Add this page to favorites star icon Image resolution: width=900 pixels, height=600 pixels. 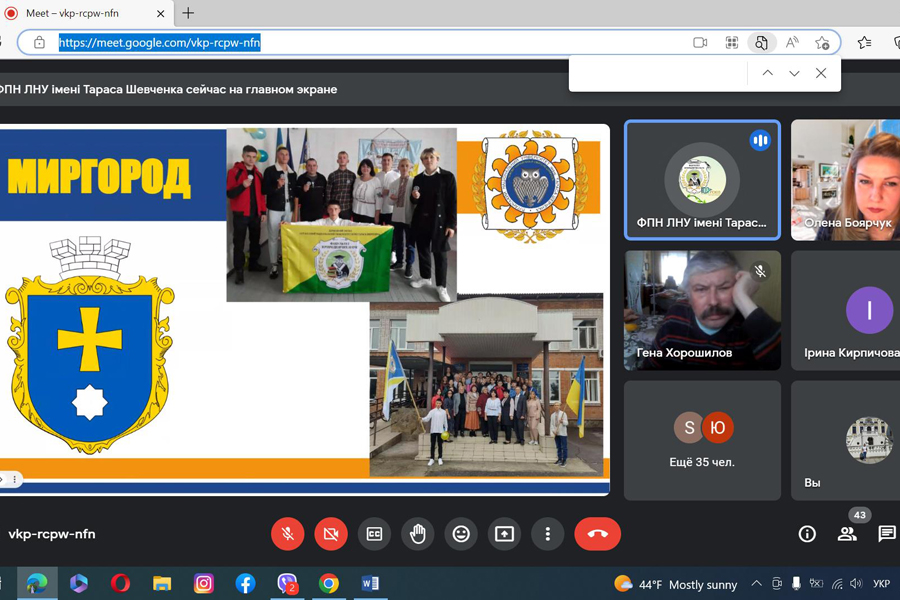coord(822,43)
